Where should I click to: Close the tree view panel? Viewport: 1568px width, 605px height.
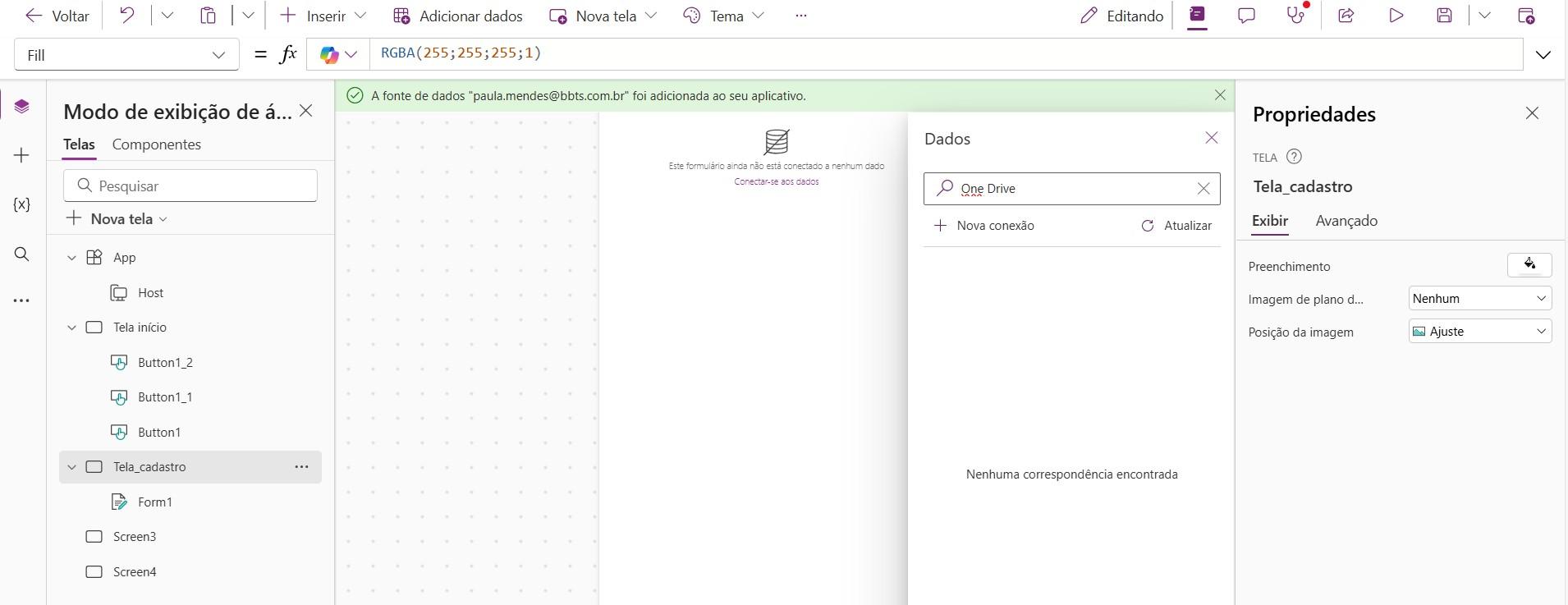tap(306, 111)
